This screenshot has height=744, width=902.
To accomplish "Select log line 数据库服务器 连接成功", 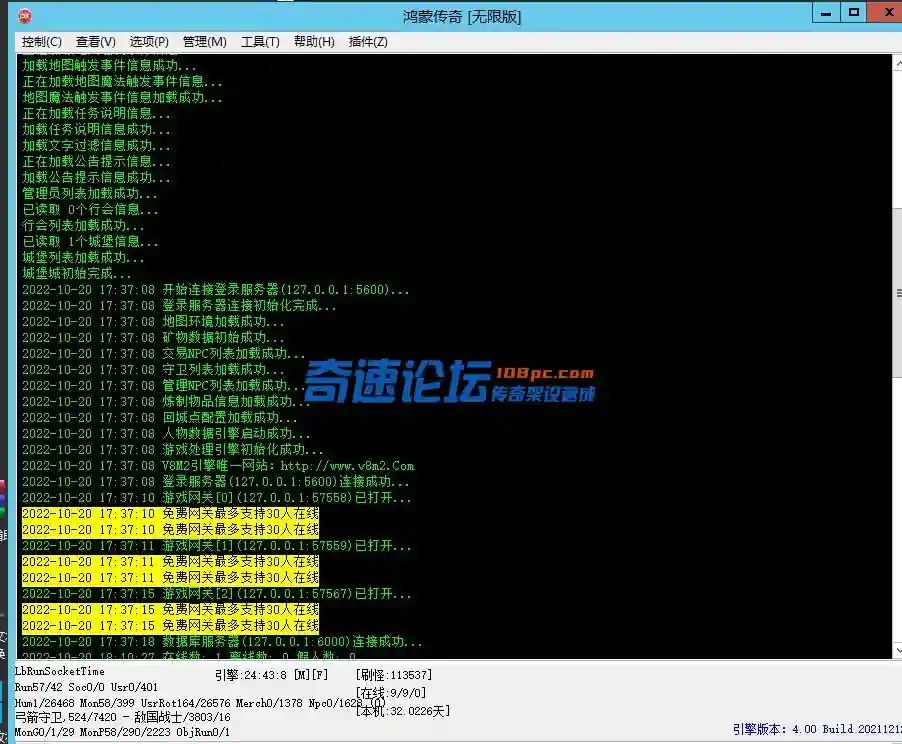I will pos(222,642).
